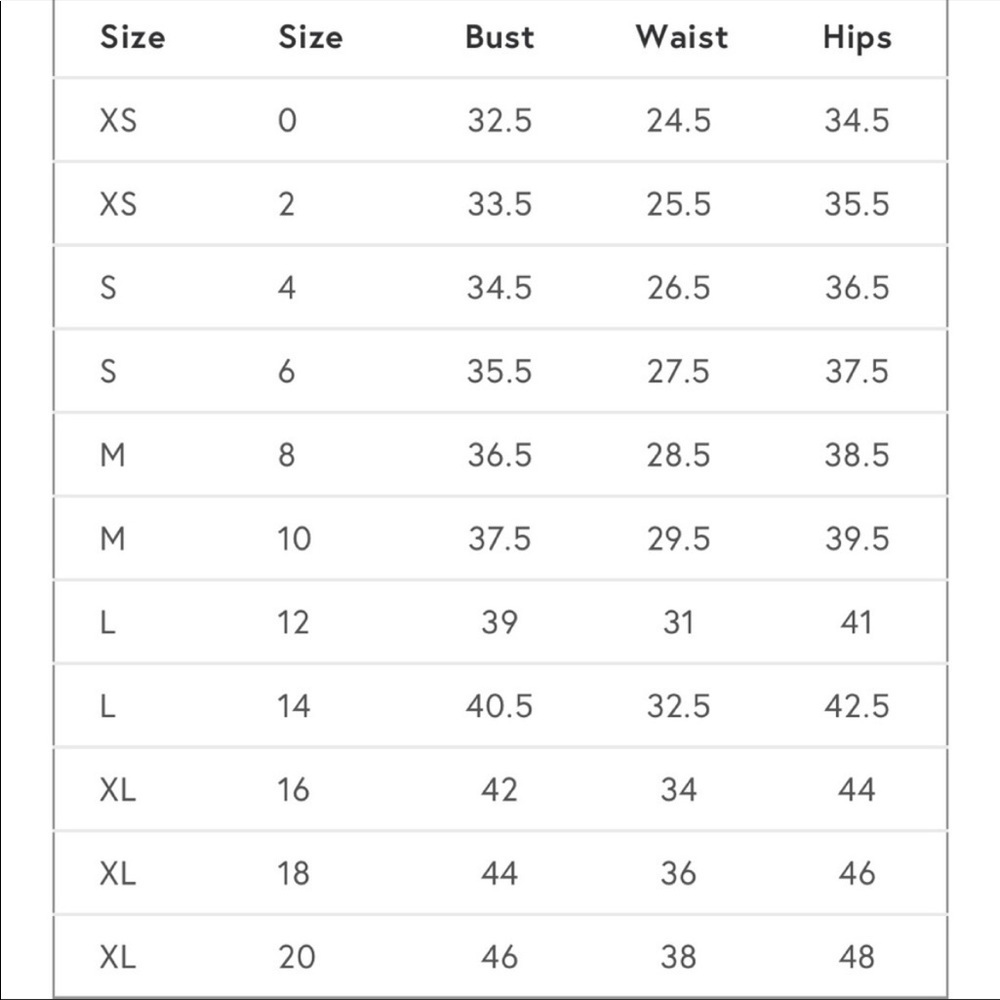Click the numeric size 4 cell
Viewport: 1000px width, 1000px height.
click(x=286, y=288)
